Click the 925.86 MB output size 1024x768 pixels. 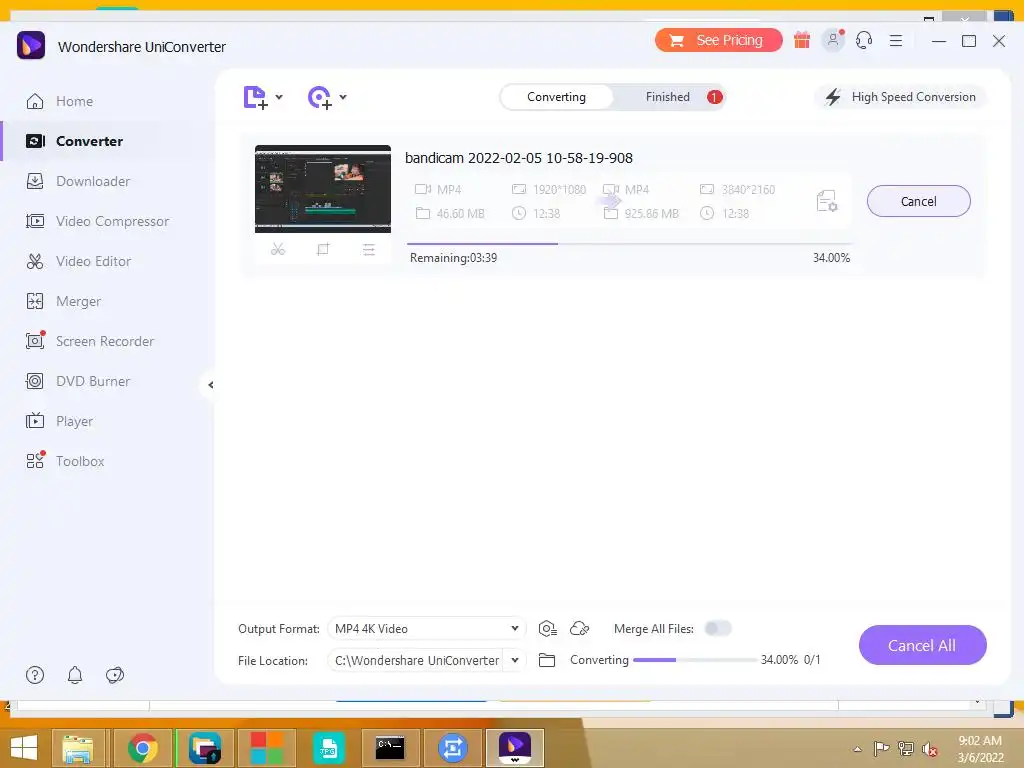(x=651, y=214)
